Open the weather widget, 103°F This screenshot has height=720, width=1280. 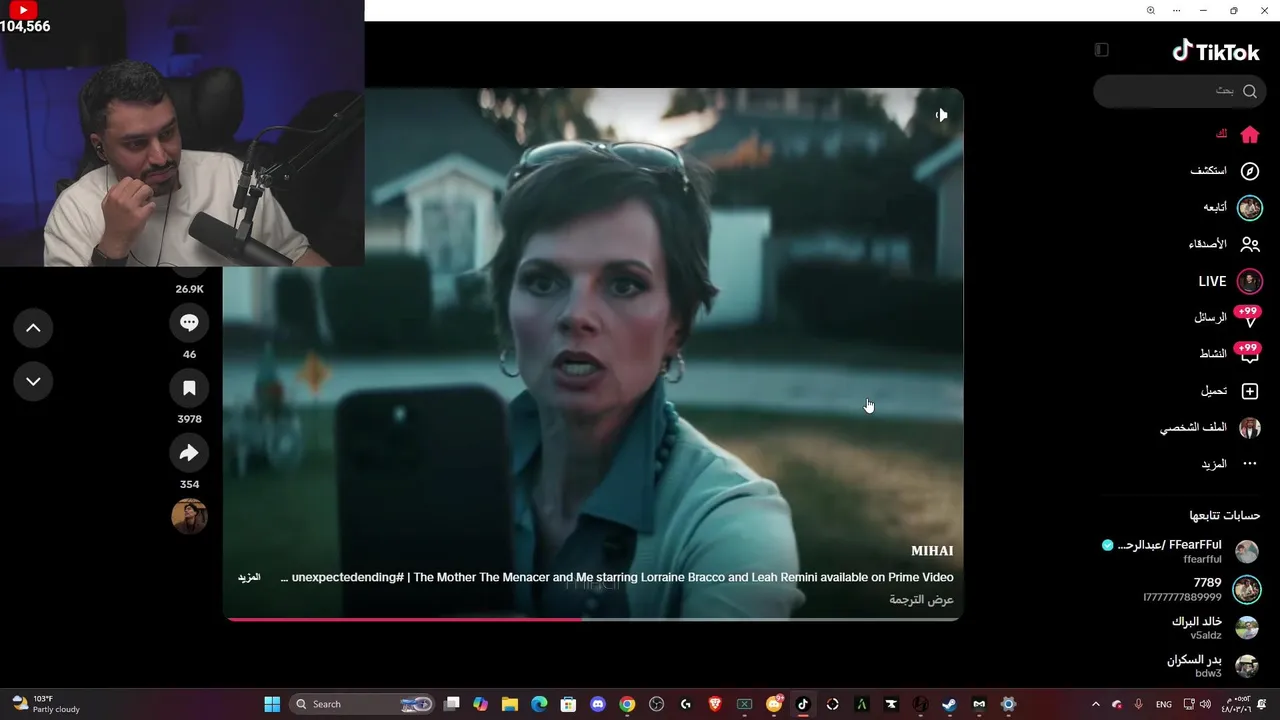click(x=45, y=704)
